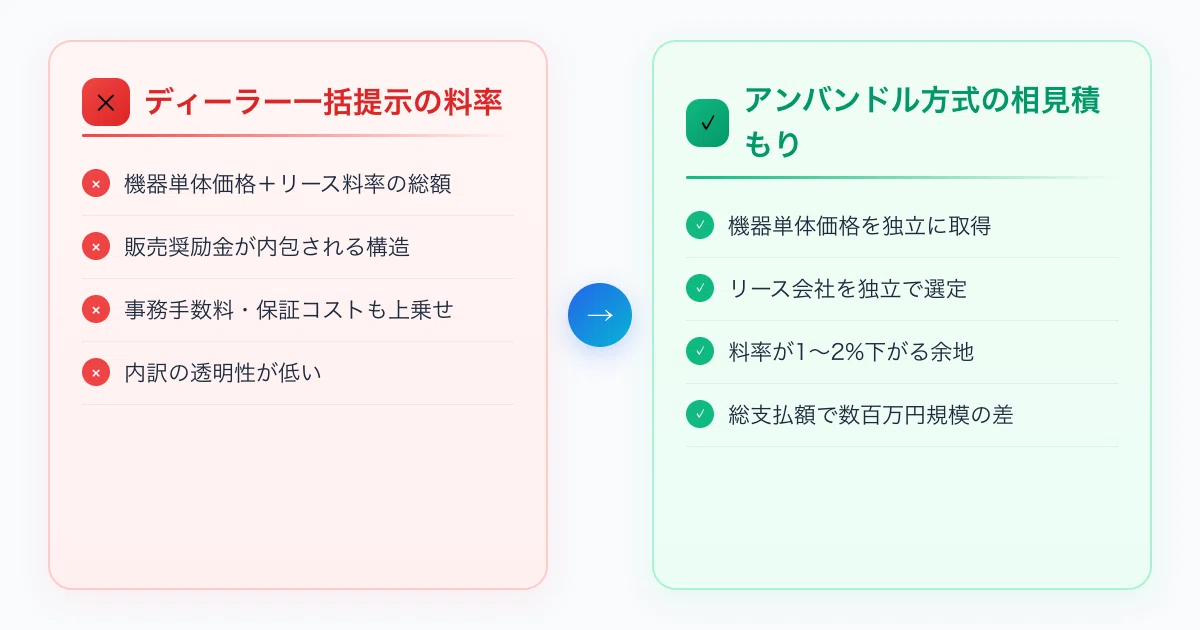The height and width of the screenshot is (630, 1200).
Task: Click the text 機器単体価格＋リース料率の総額
Action: click(288, 184)
